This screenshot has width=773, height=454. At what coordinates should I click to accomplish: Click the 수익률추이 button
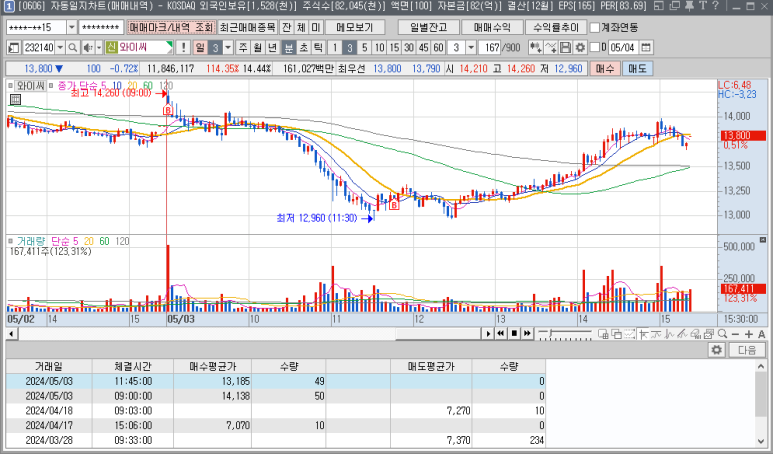click(x=556, y=27)
